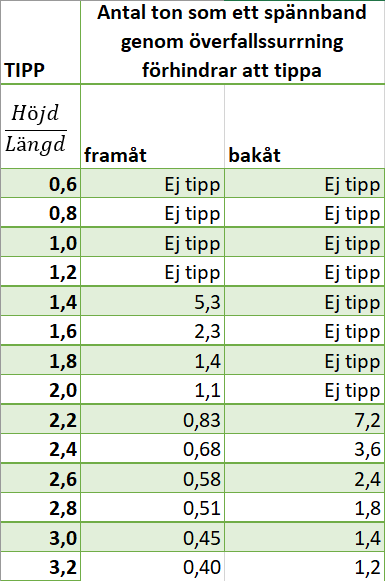Click the 1,2 ratio cell

point(40,272)
